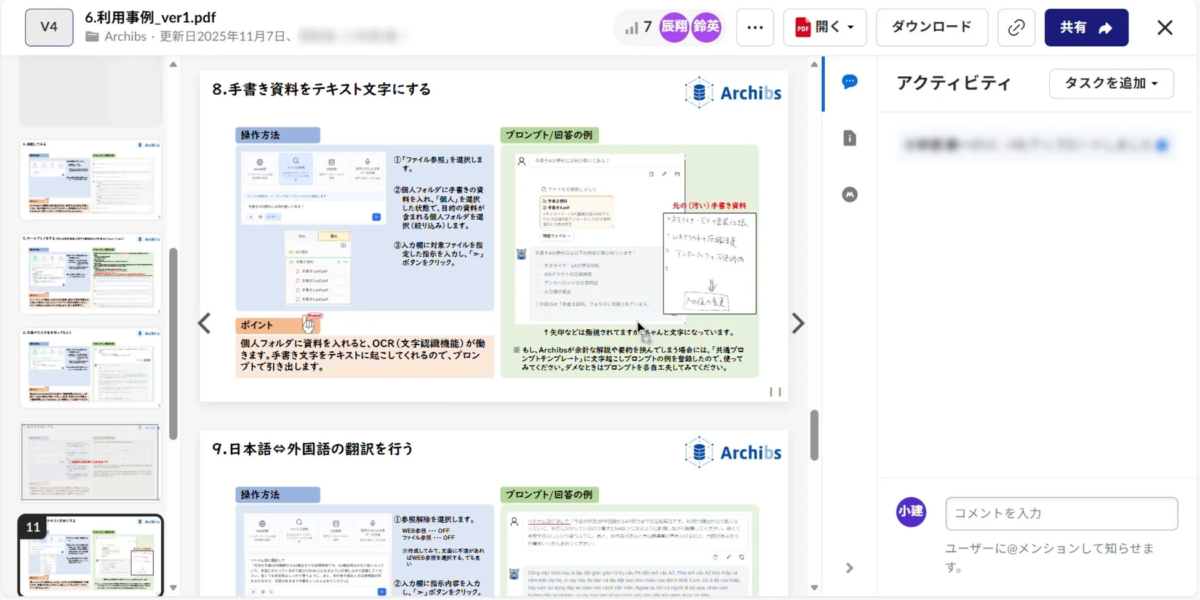Open the タスクを追加 dropdown
The image size is (1200, 600).
pos(1111,83)
